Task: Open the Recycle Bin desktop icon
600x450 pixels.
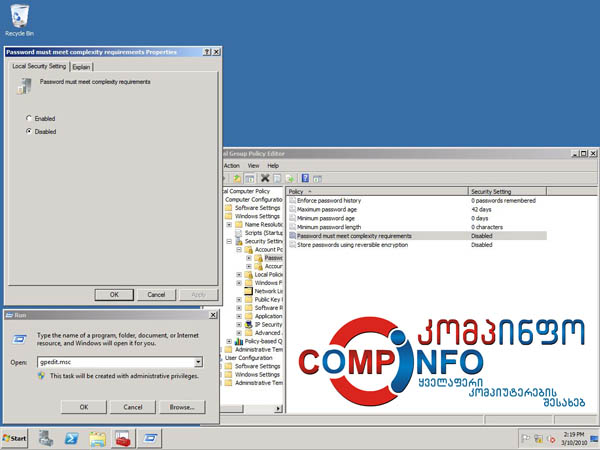Action: (x=19, y=20)
